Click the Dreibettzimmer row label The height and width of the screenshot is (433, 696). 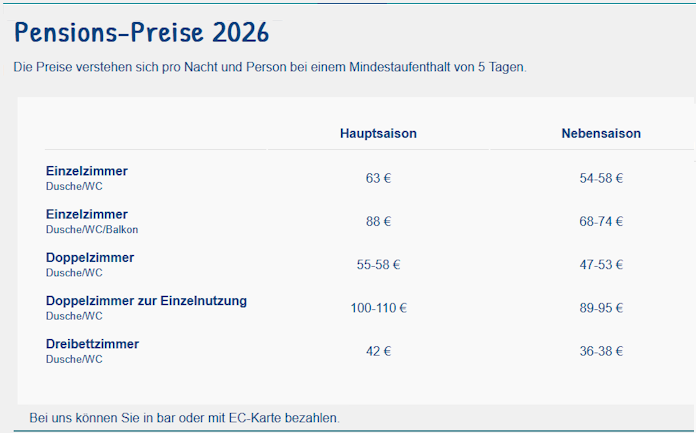(x=92, y=343)
